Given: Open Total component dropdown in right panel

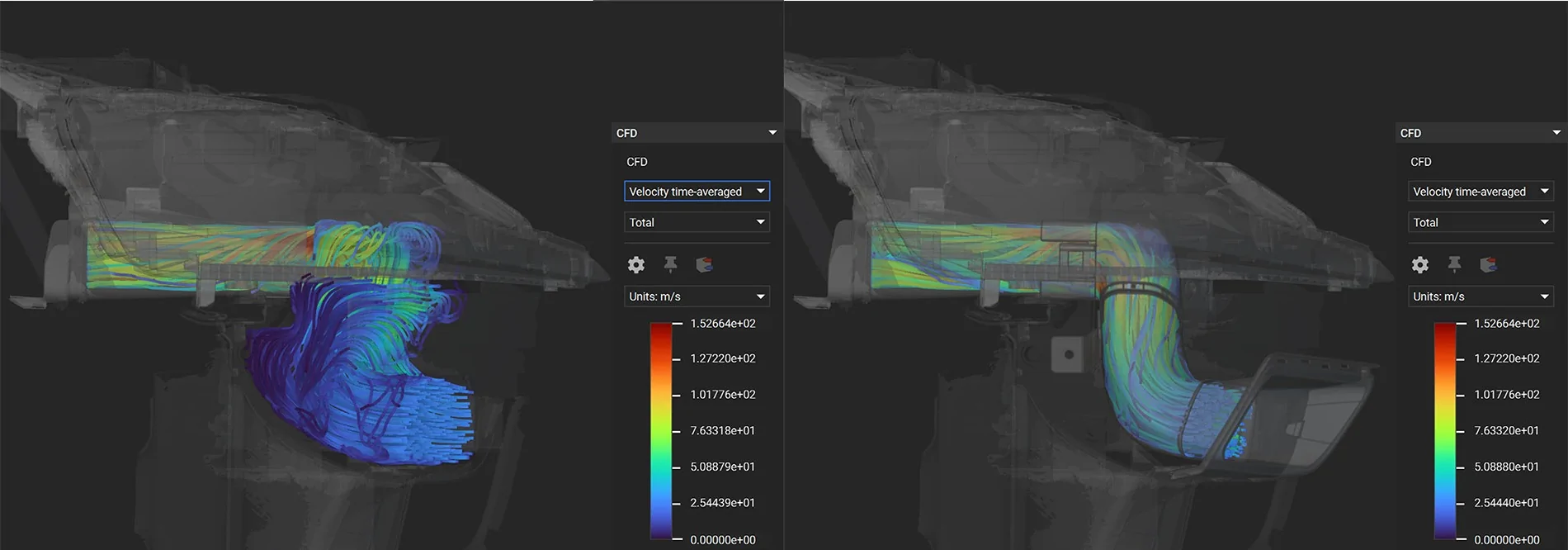Looking at the screenshot, I should pos(1481,222).
